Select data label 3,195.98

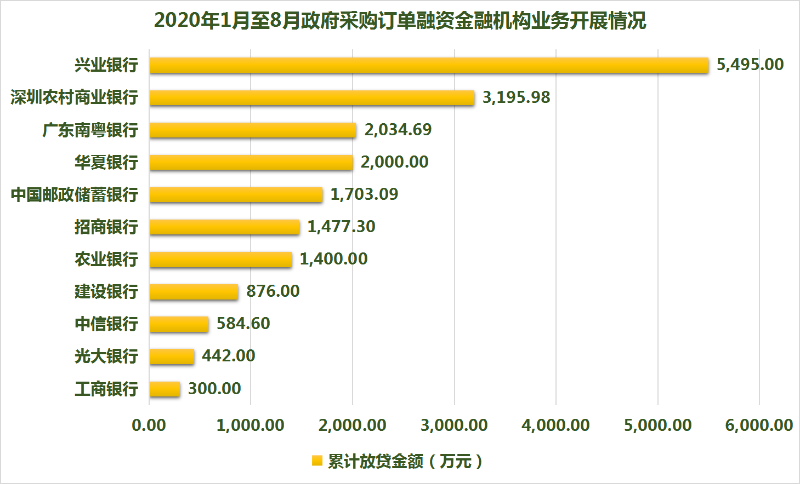click(516, 97)
